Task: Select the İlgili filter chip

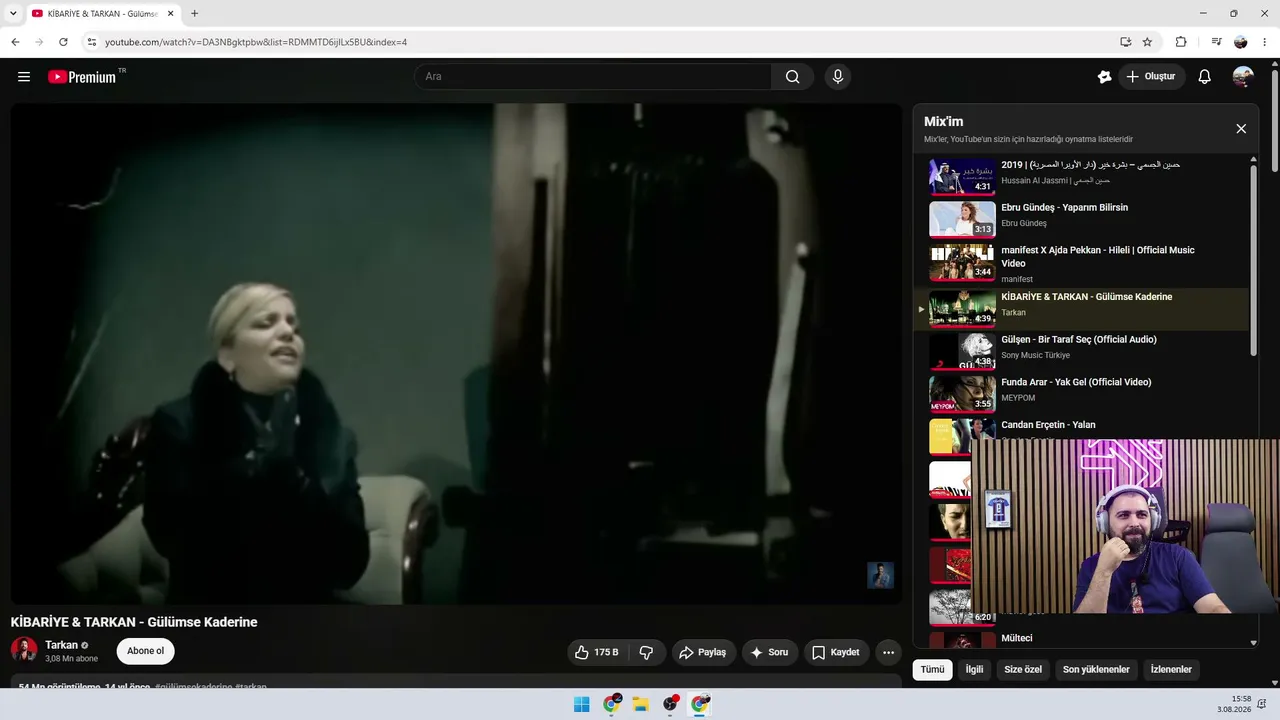Action: 974,669
